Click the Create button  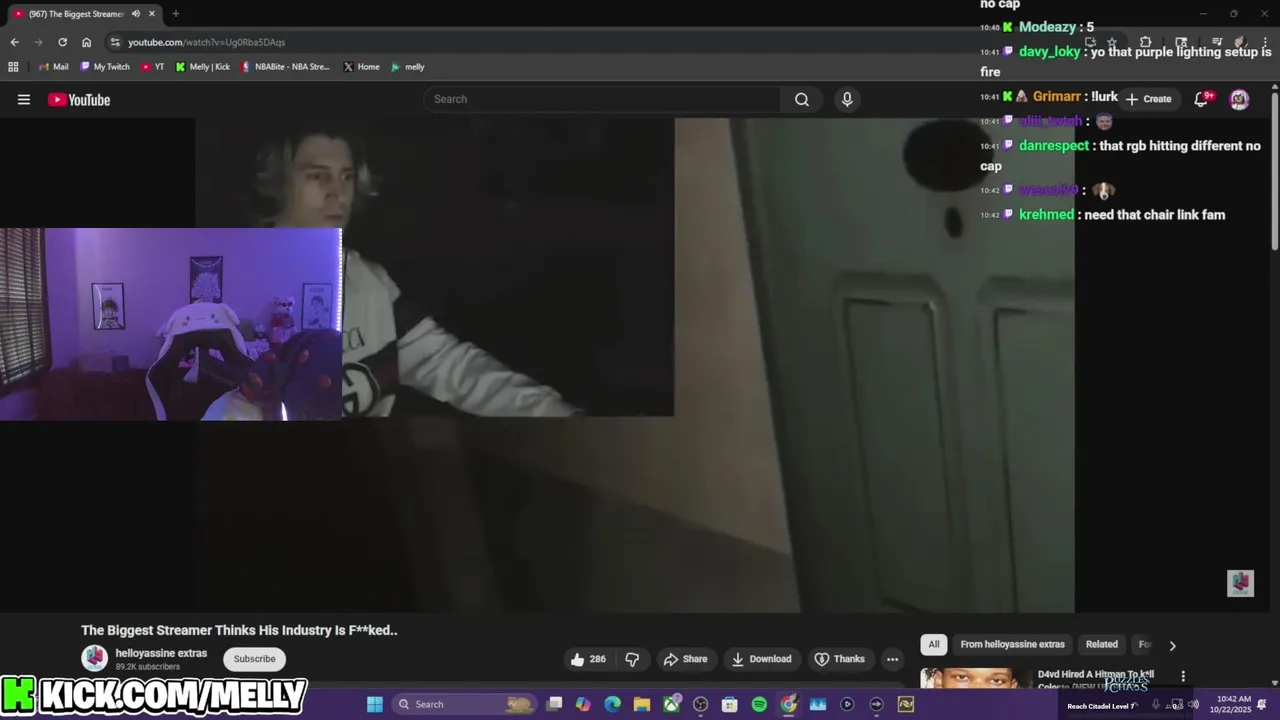(1148, 99)
